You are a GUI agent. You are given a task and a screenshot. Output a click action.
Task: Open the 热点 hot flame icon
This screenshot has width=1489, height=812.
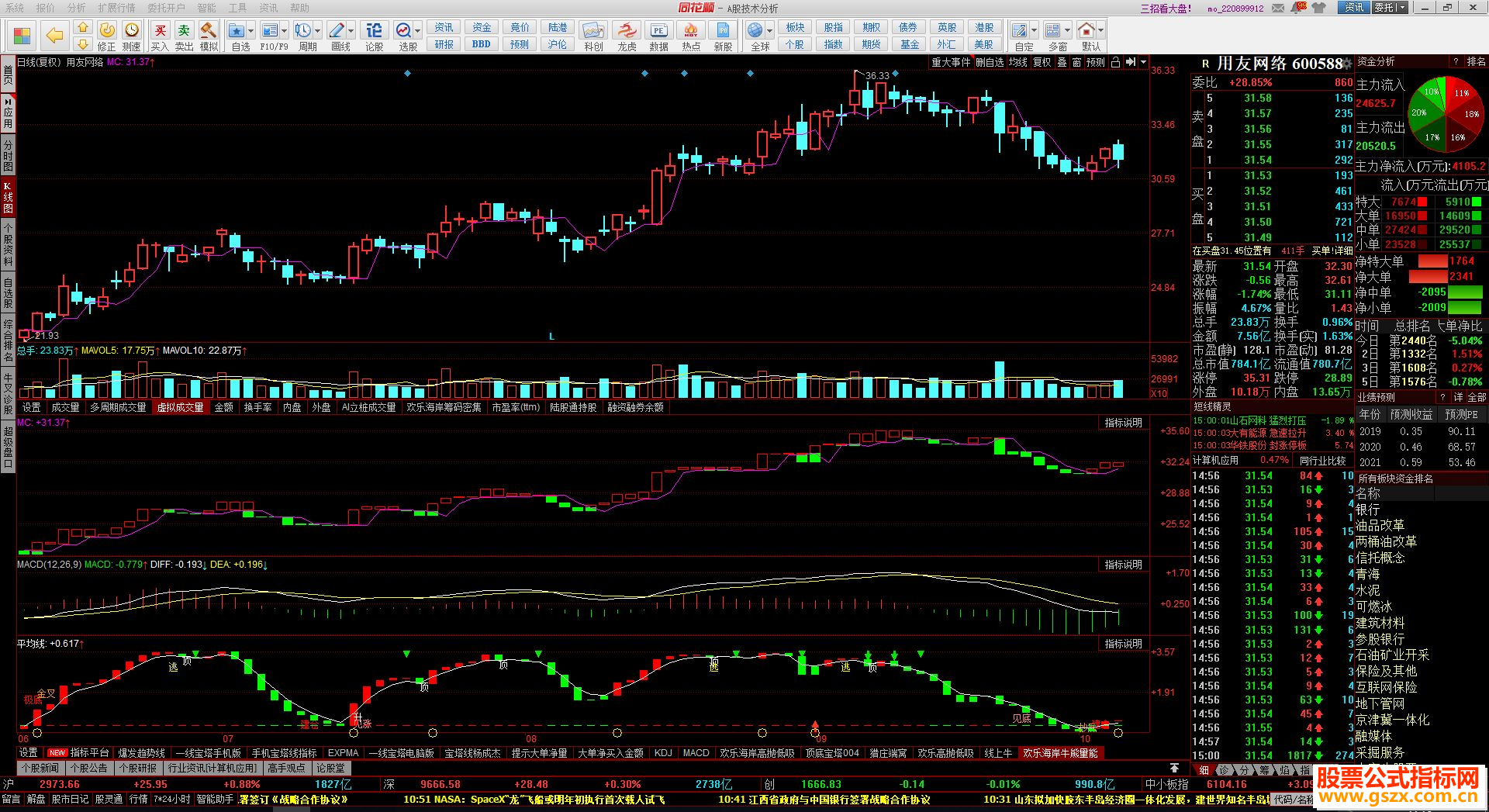tap(690, 30)
